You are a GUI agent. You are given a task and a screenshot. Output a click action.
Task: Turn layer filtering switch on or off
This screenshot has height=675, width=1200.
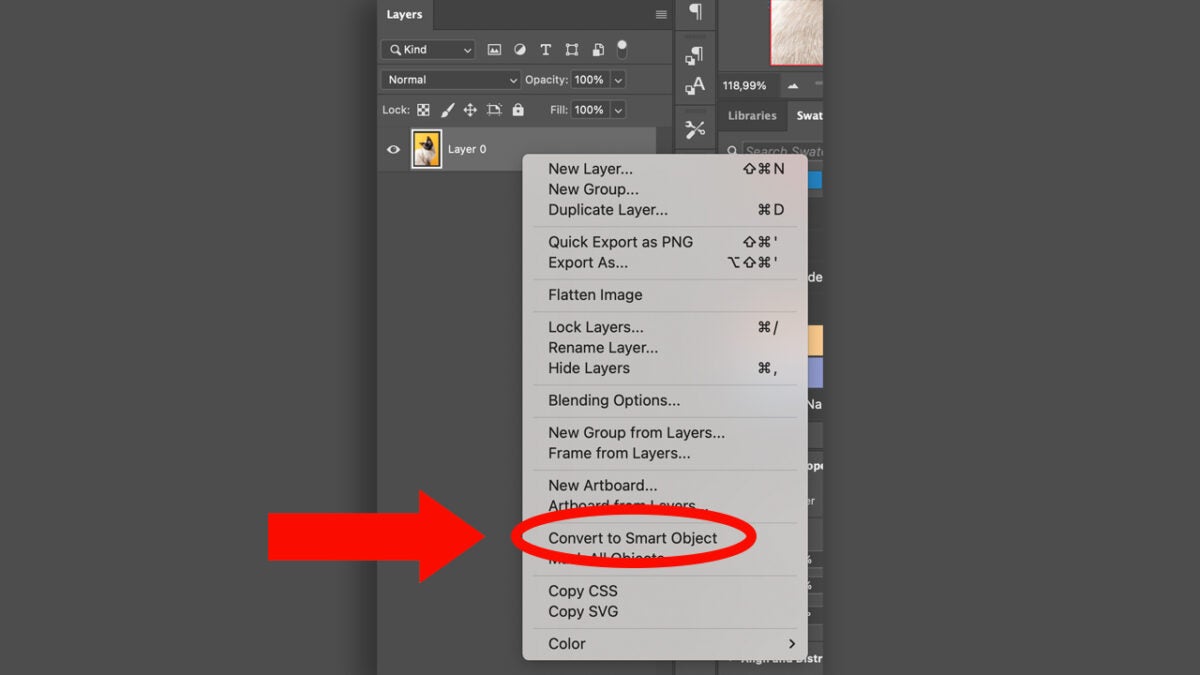point(622,48)
